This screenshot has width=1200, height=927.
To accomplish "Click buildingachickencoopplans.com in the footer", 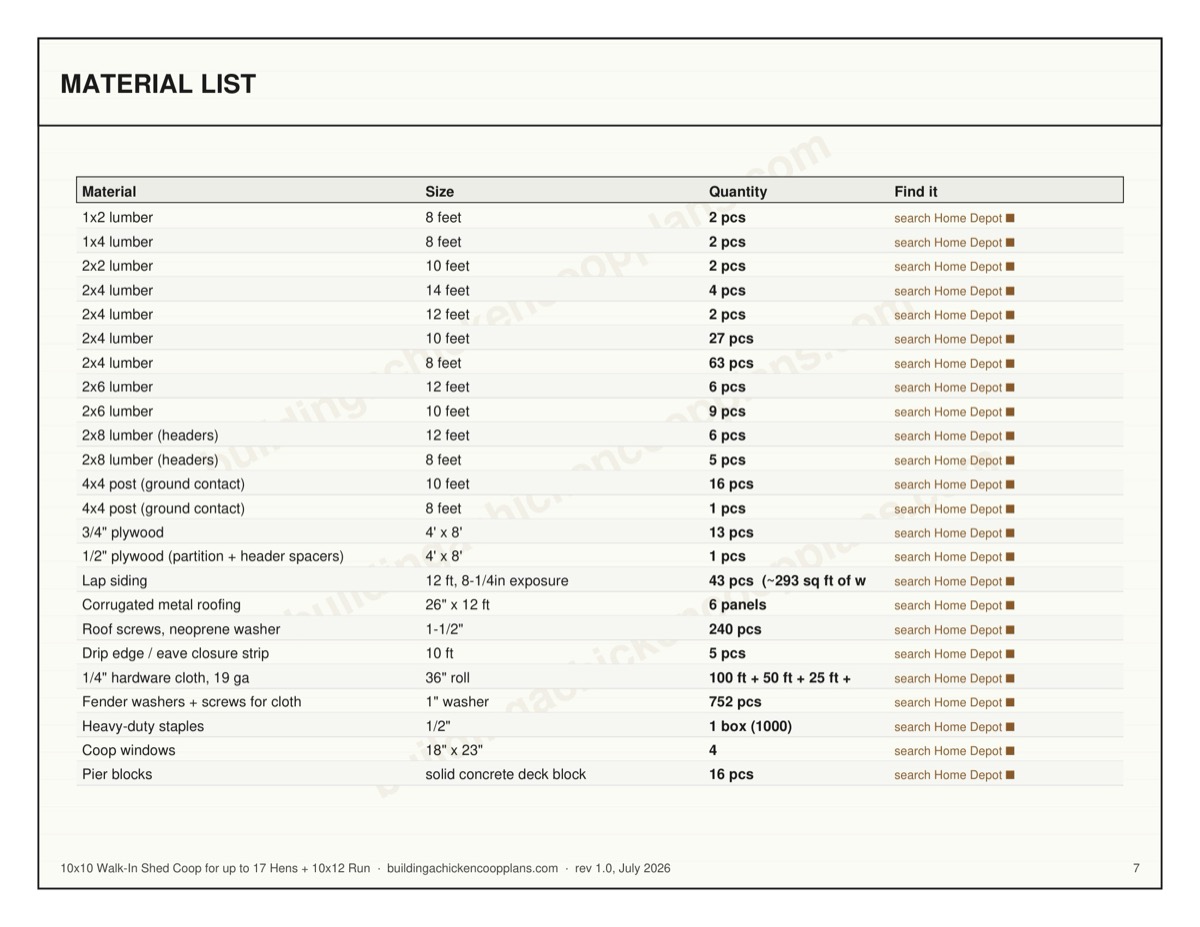I will pyautogui.click(x=472, y=868).
